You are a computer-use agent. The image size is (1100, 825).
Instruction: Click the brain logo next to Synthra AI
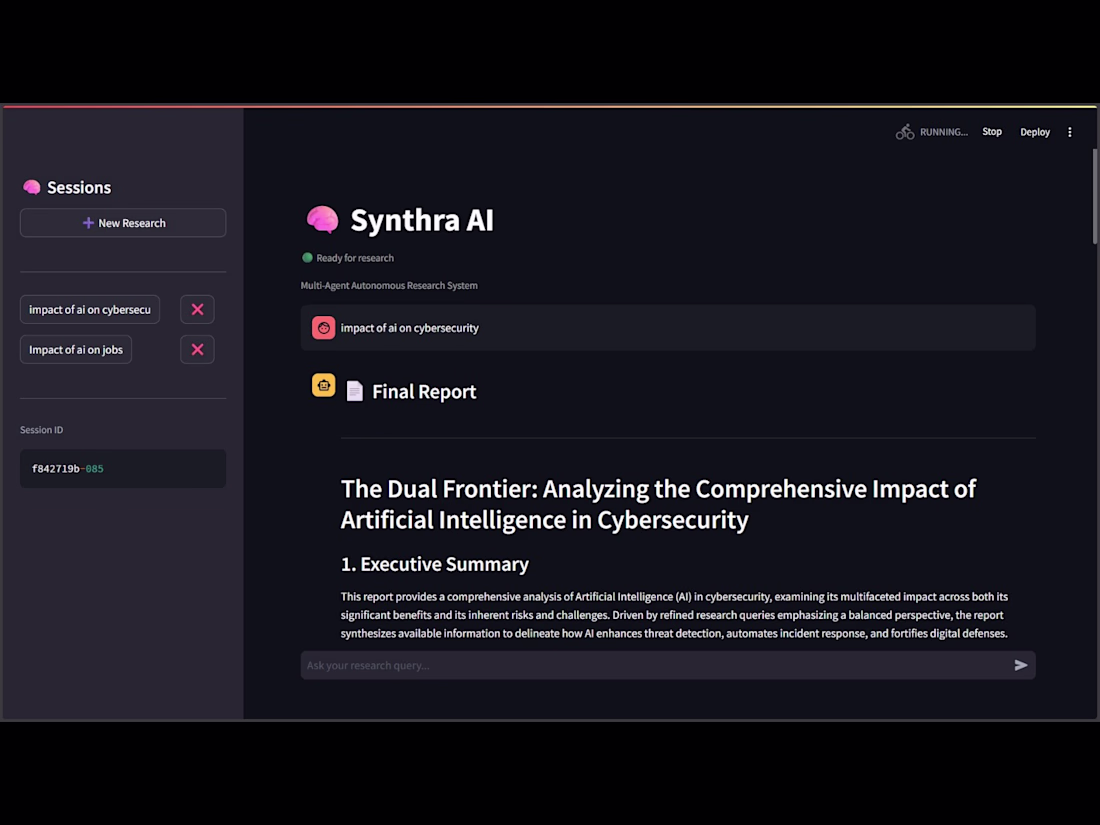tap(323, 220)
